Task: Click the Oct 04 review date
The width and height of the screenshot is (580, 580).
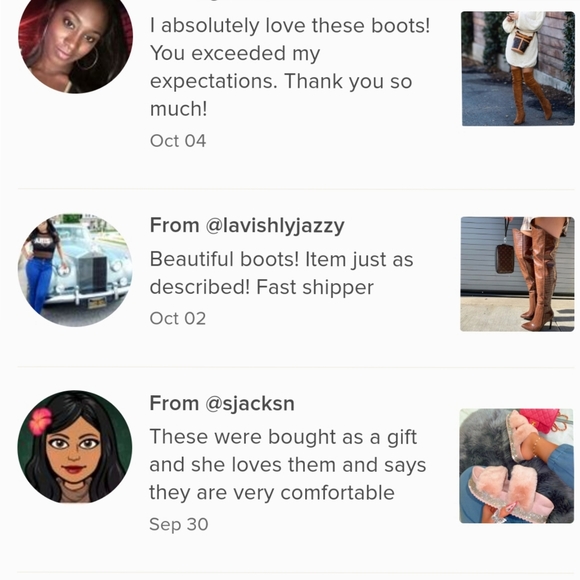Action: [x=178, y=141]
